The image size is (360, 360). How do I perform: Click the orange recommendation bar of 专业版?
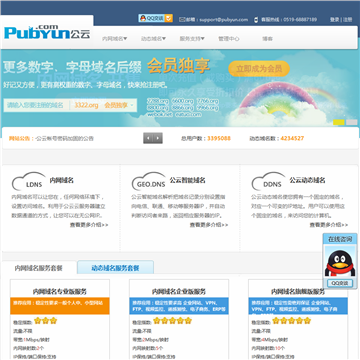point(60,306)
